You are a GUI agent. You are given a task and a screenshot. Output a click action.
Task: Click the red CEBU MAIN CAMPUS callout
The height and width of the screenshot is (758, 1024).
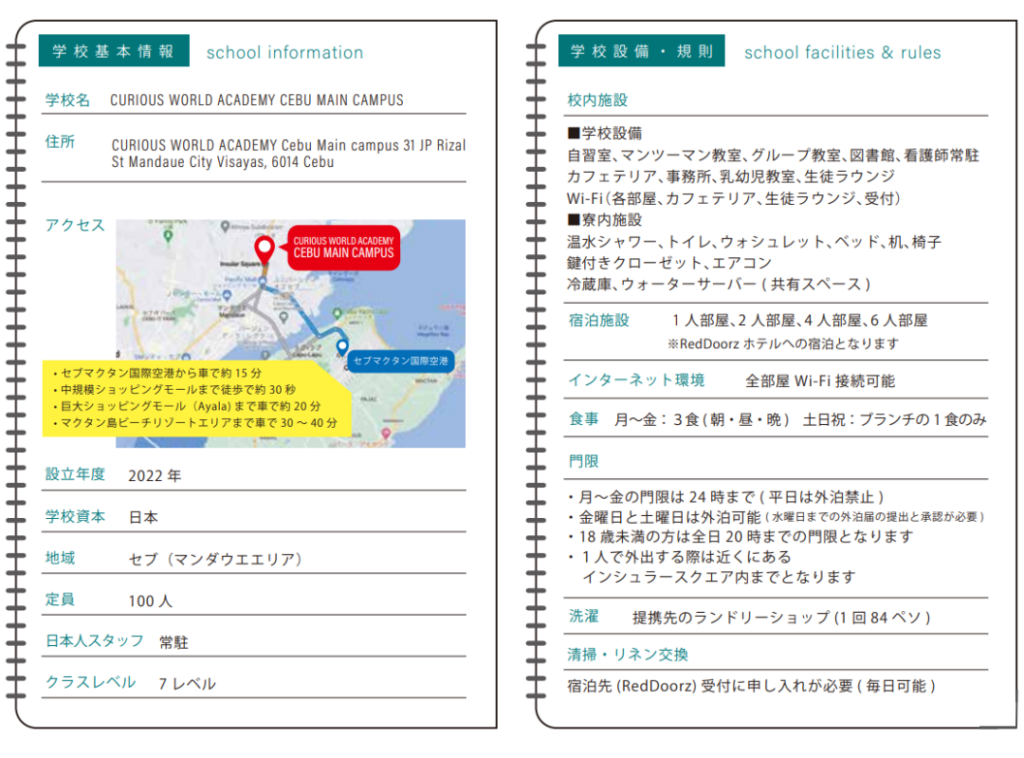click(342, 249)
